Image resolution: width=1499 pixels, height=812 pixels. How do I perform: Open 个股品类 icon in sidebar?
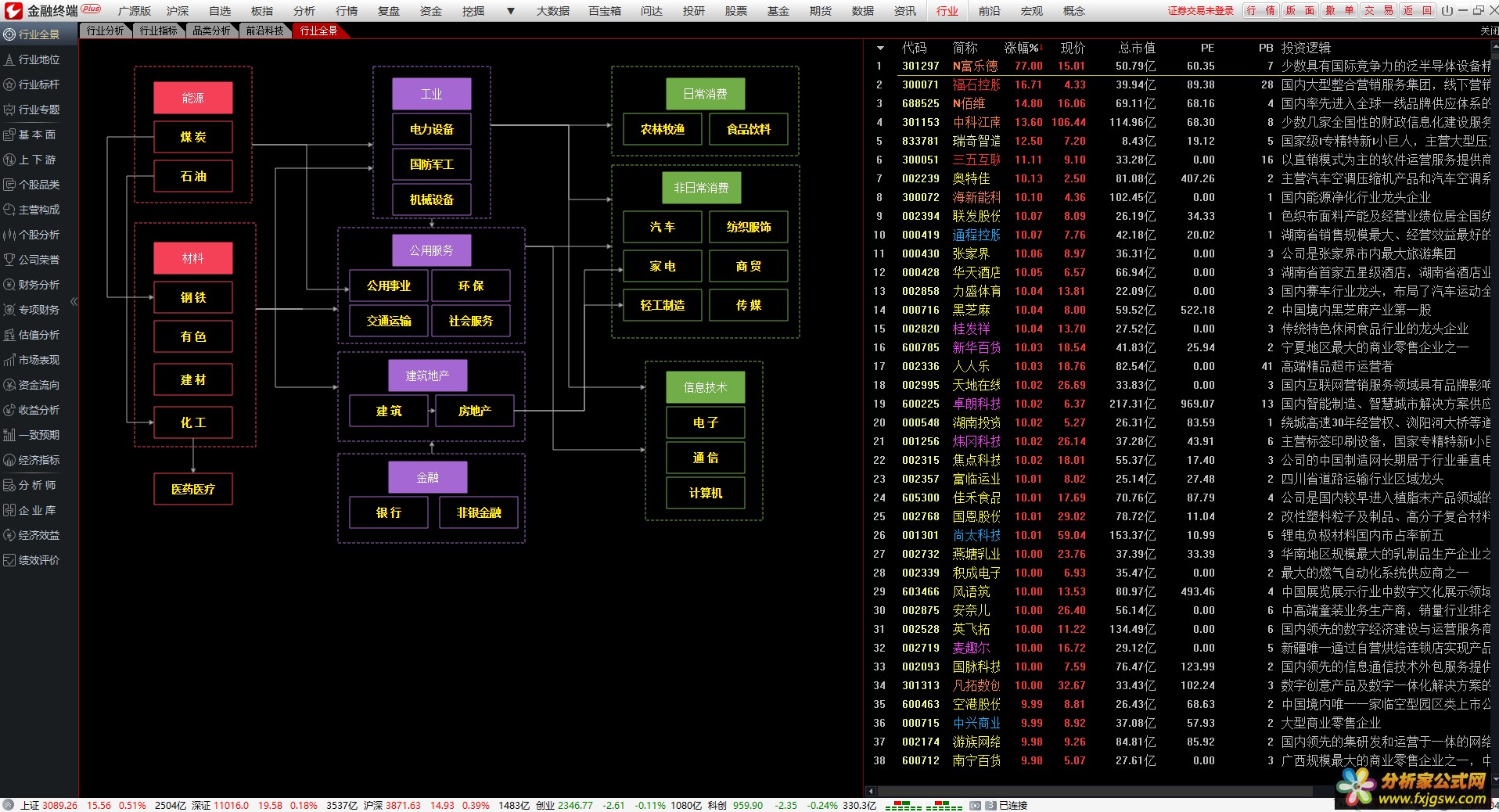pos(9,185)
